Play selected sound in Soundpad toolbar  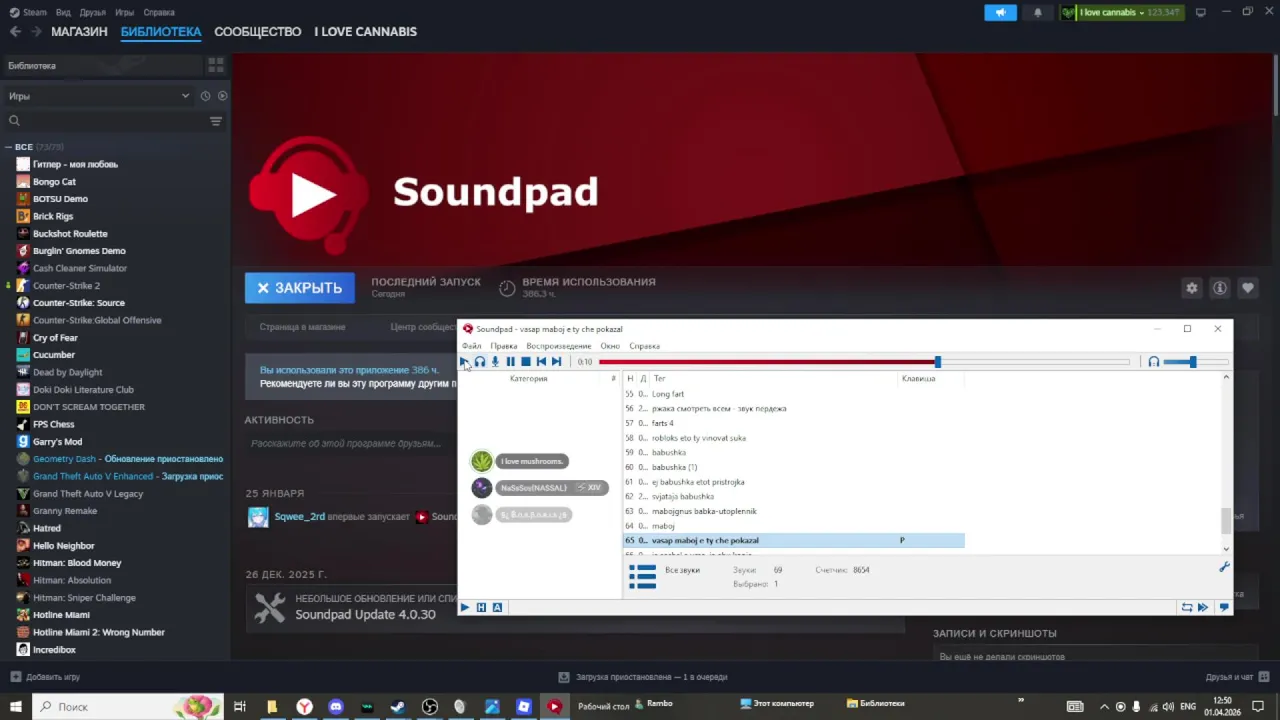464,361
